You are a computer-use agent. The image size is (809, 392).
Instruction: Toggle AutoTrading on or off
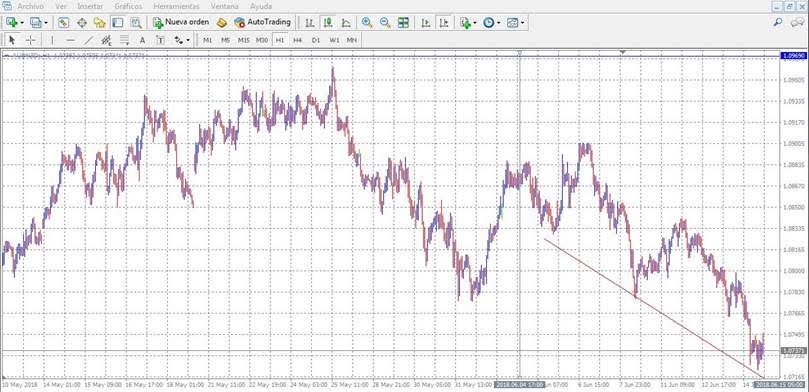[x=263, y=22]
